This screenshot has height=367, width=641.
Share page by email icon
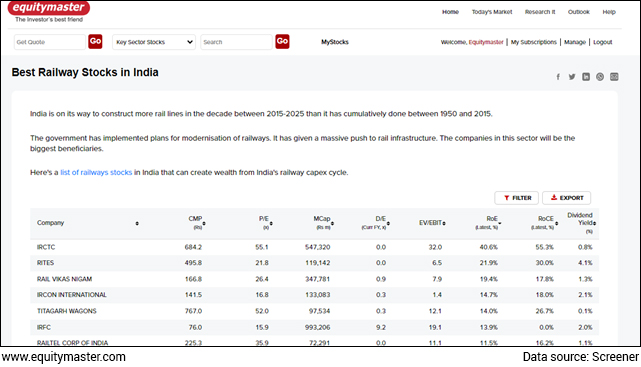point(614,77)
